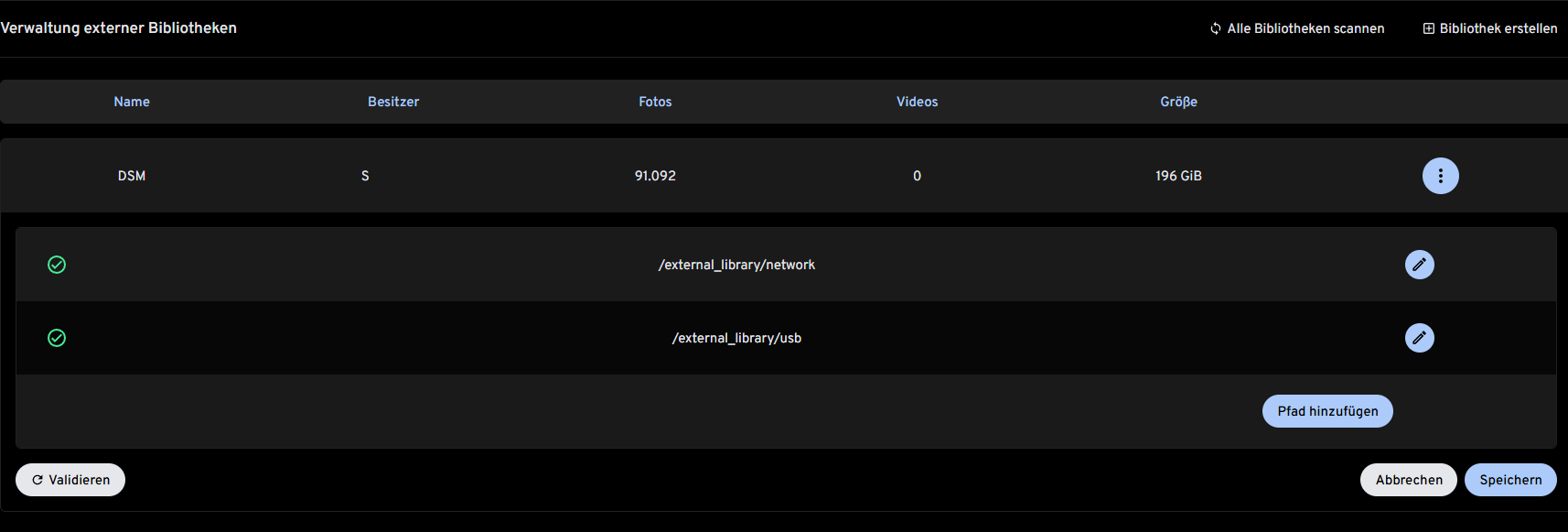The height and width of the screenshot is (532, 1568).
Task: Click the Besitzer column header
Action: click(x=393, y=102)
